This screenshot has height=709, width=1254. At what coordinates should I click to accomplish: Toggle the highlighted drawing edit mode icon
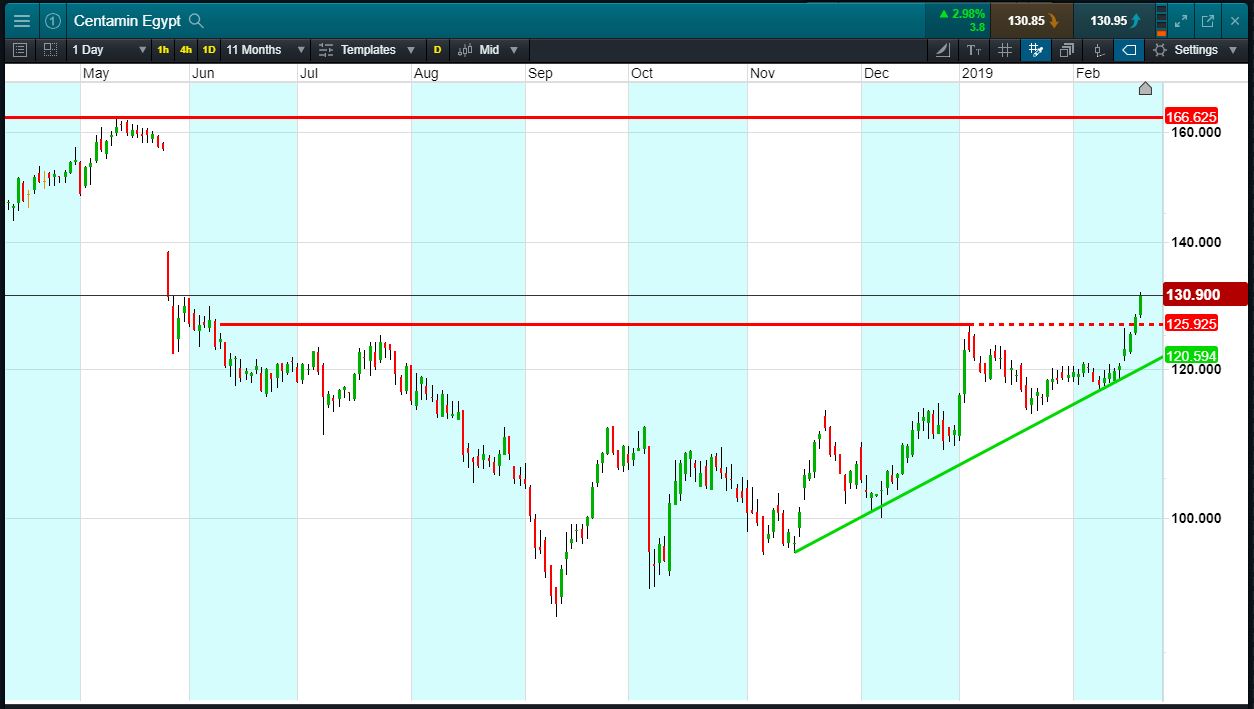click(x=1036, y=49)
